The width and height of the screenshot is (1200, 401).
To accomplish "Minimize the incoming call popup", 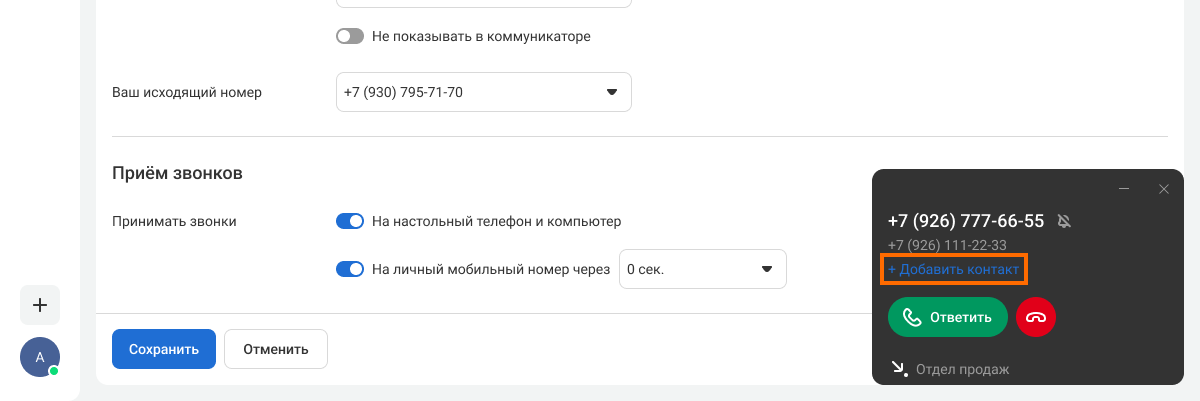I will (x=1124, y=188).
